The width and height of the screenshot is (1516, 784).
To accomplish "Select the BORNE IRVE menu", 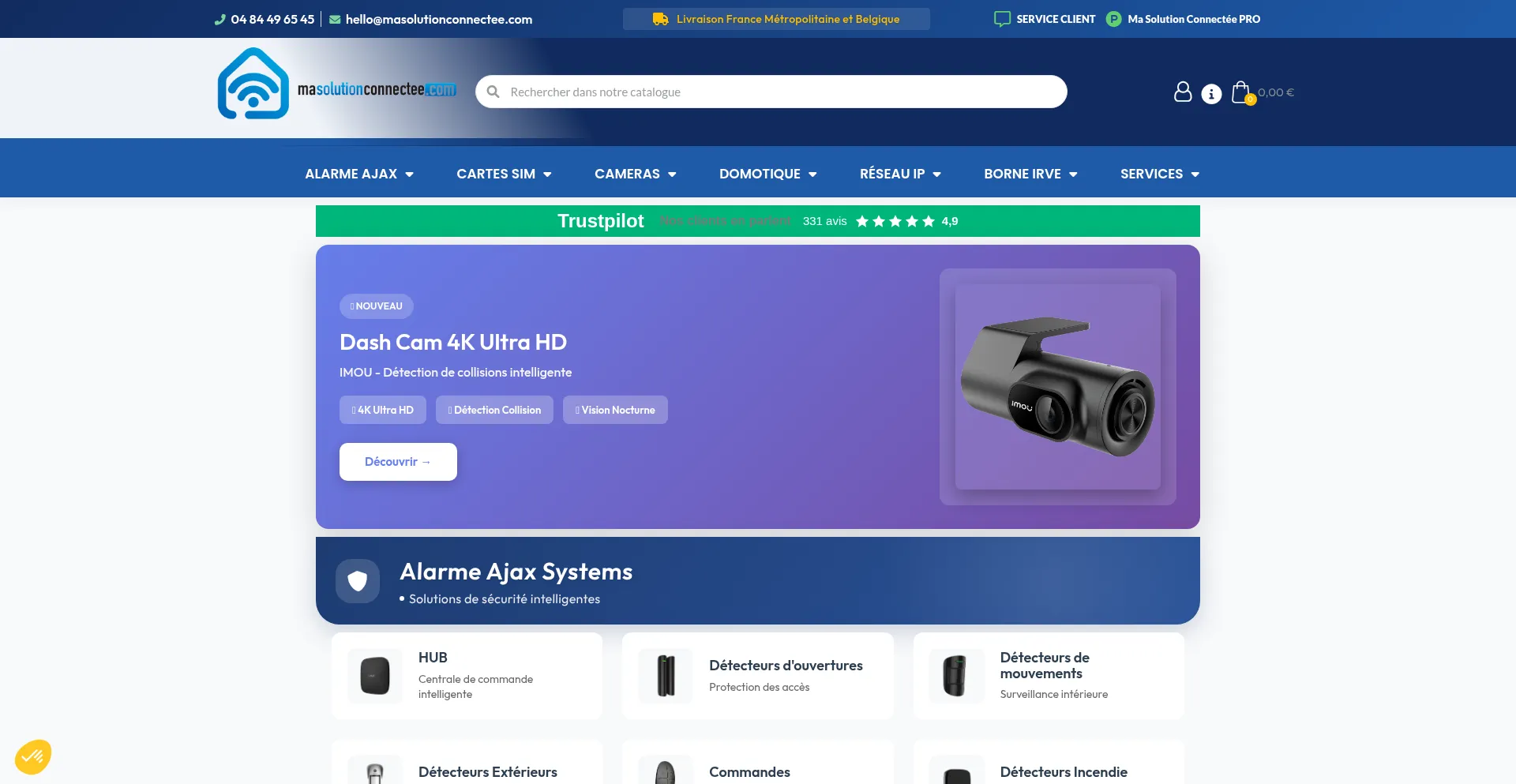I will point(1030,174).
